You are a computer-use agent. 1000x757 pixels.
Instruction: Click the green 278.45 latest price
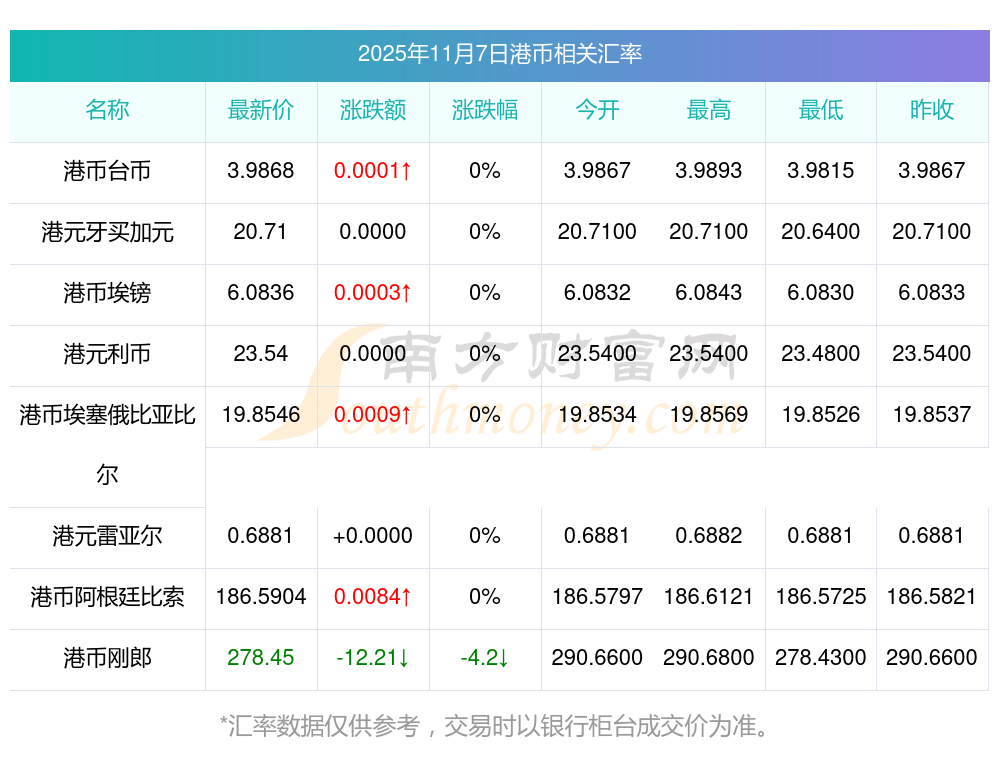[x=261, y=658]
